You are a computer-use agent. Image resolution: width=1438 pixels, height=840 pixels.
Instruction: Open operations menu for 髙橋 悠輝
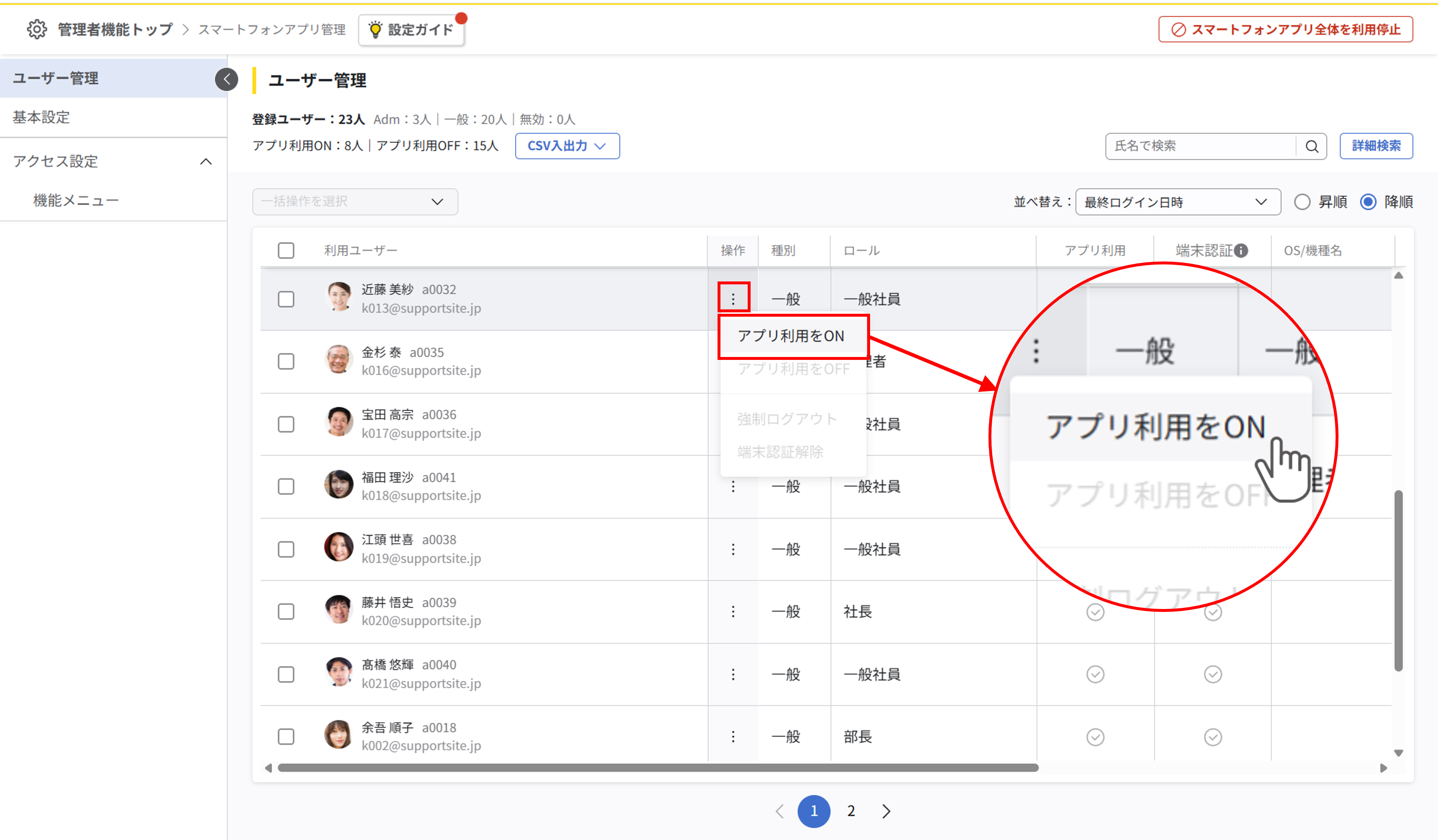click(x=733, y=674)
